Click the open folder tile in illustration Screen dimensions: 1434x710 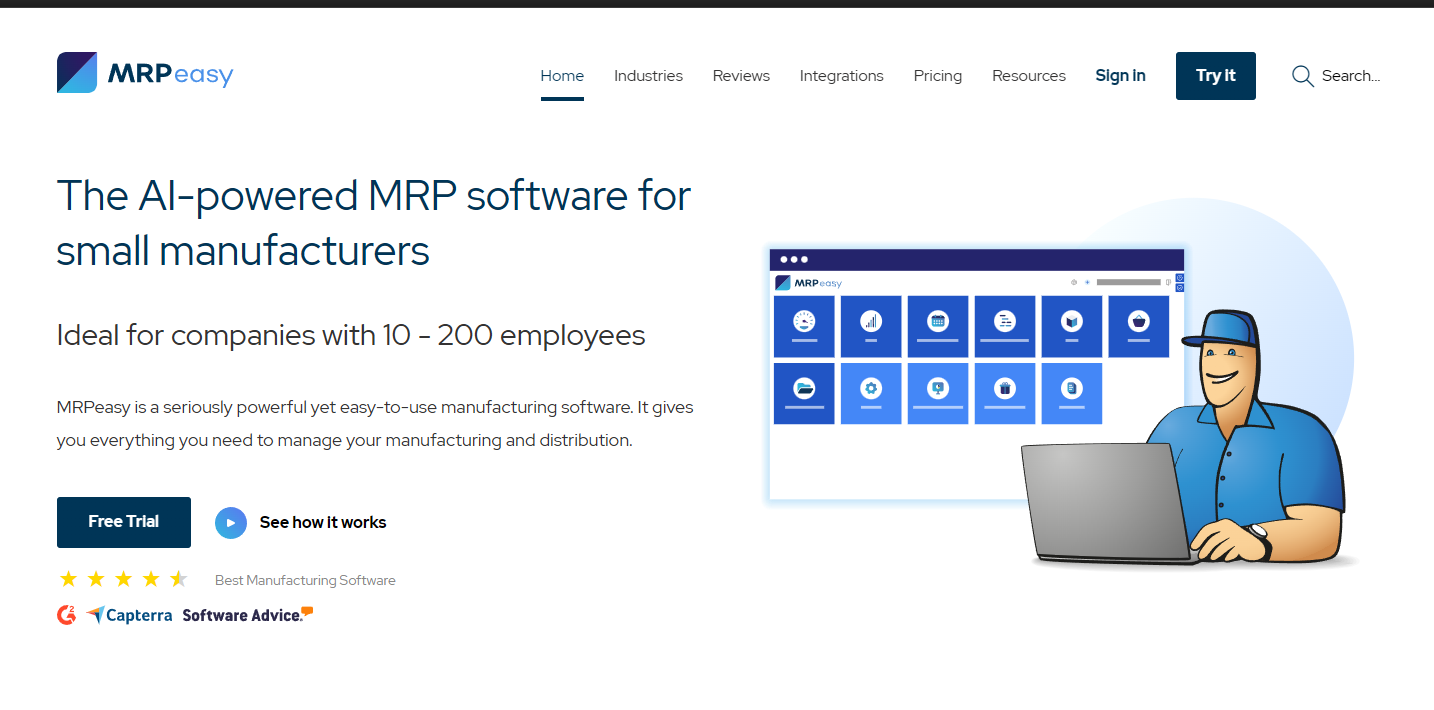804,393
